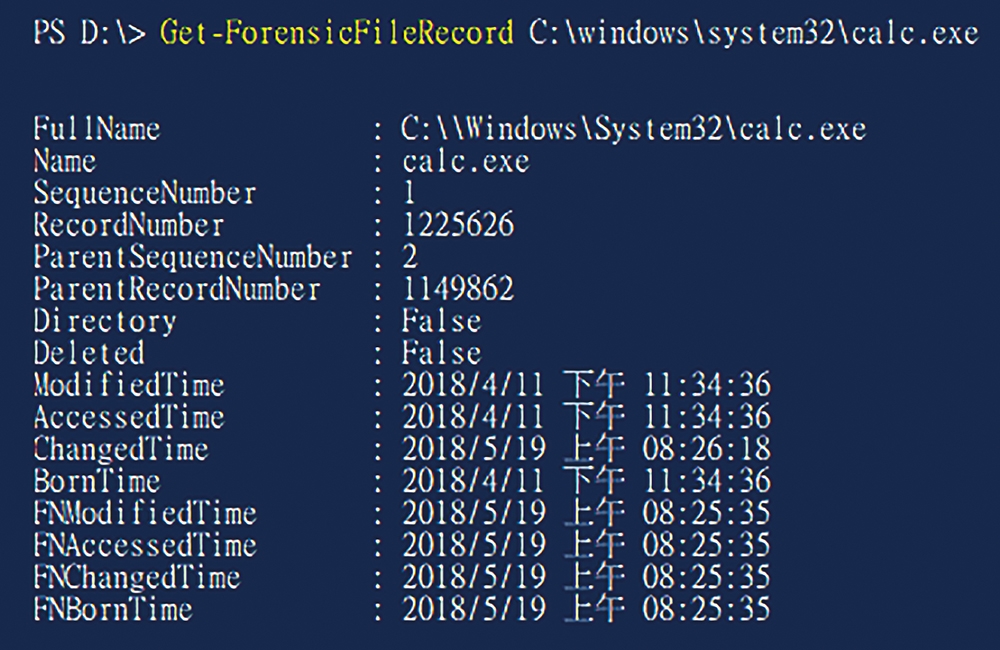Click the FNChangedTime timestamp value

click(586, 577)
